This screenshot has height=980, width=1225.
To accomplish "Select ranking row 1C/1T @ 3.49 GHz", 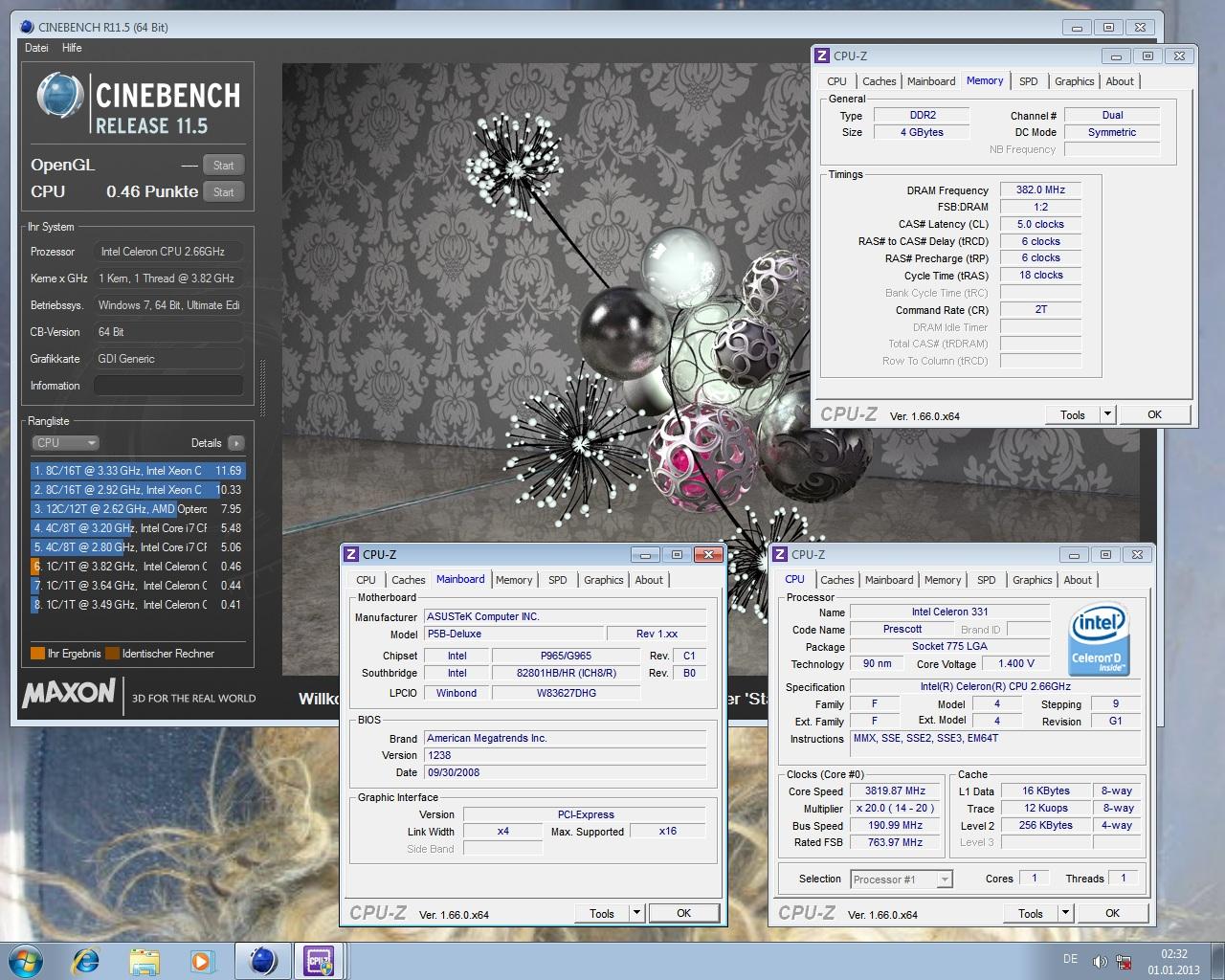I will (138, 605).
